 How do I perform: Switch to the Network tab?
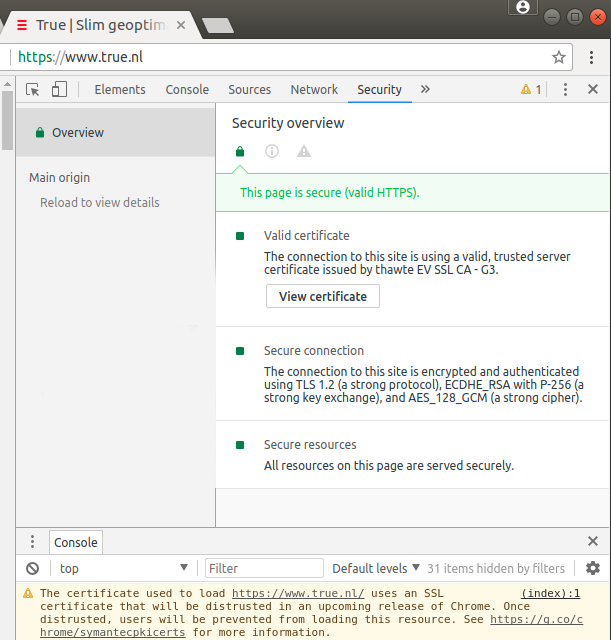(x=314, y=89)
